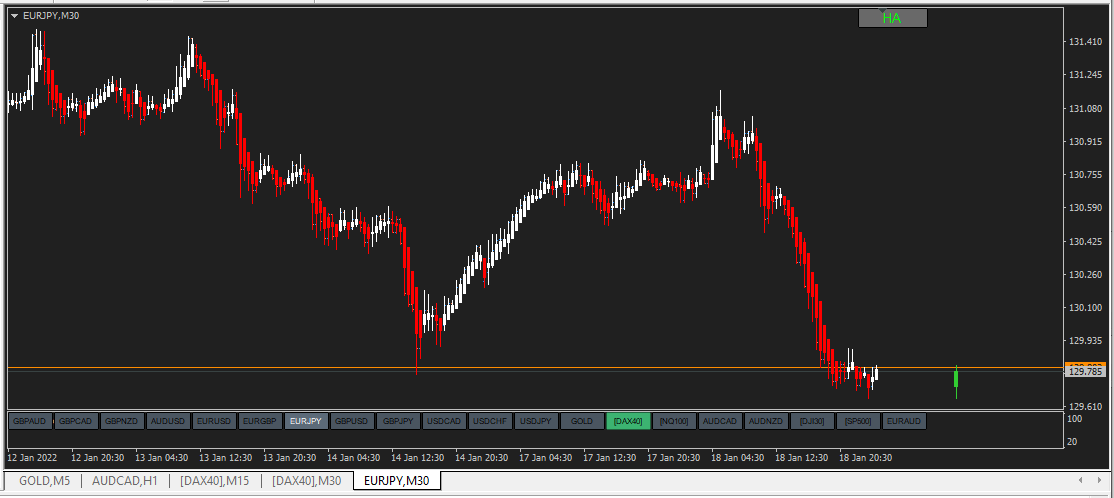The height and width of the screenshot is (498, 1114).
Task: Open the EURJPY,M30 chart title dropdown arrow
Action: [x=14, y=16]
